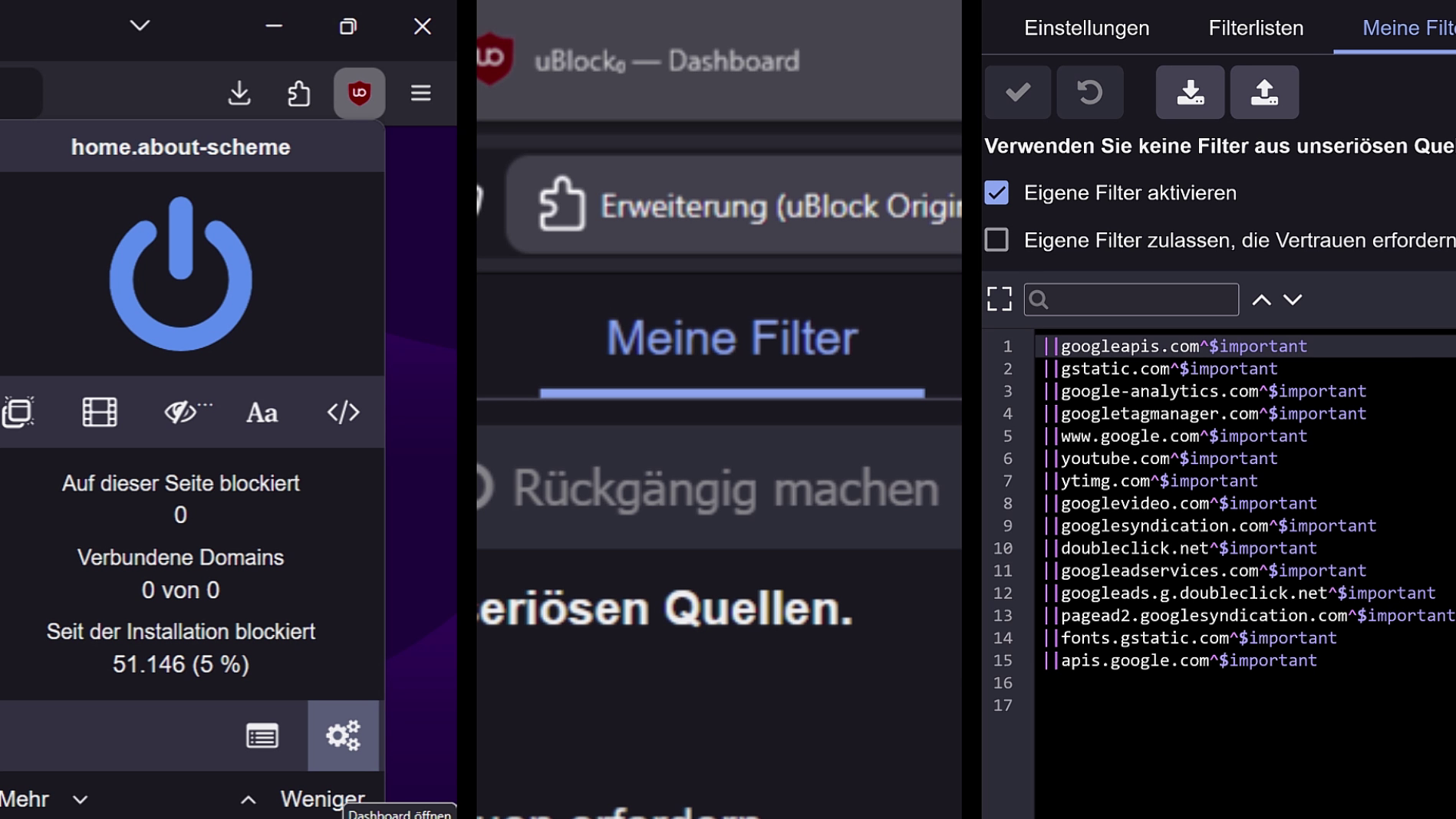Open the browser hamburger menu
Image resolution: width=1456 pixels, height=819 pixels.
420,93
